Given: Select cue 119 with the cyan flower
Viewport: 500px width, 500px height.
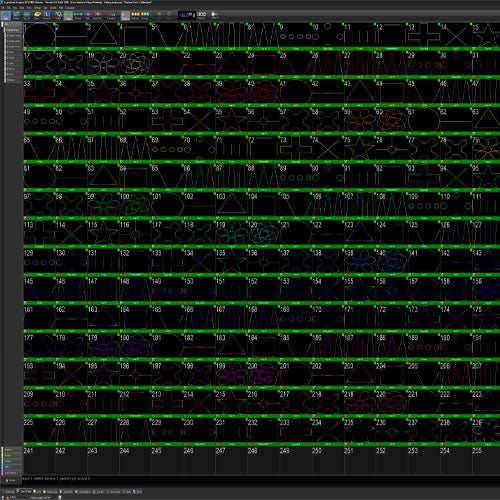Looking at the screenshot, I should coord(231,234).
